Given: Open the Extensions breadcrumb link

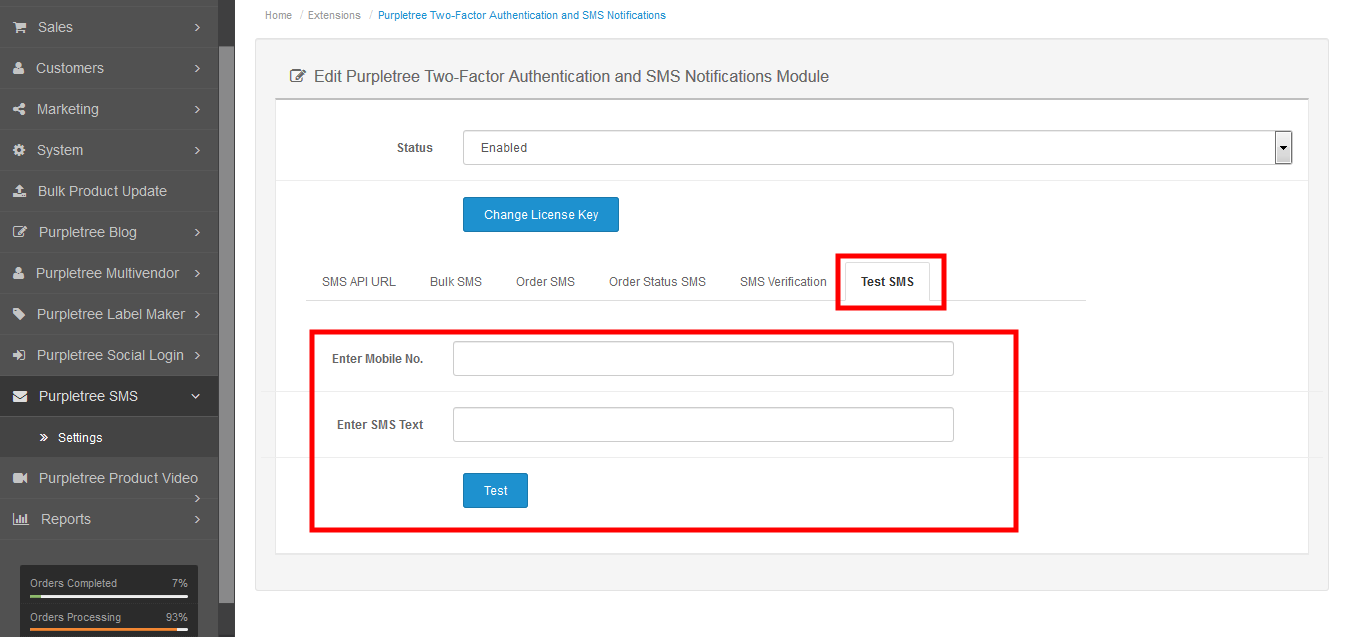Looking at the screenshot, I should (x=334, y=15).
